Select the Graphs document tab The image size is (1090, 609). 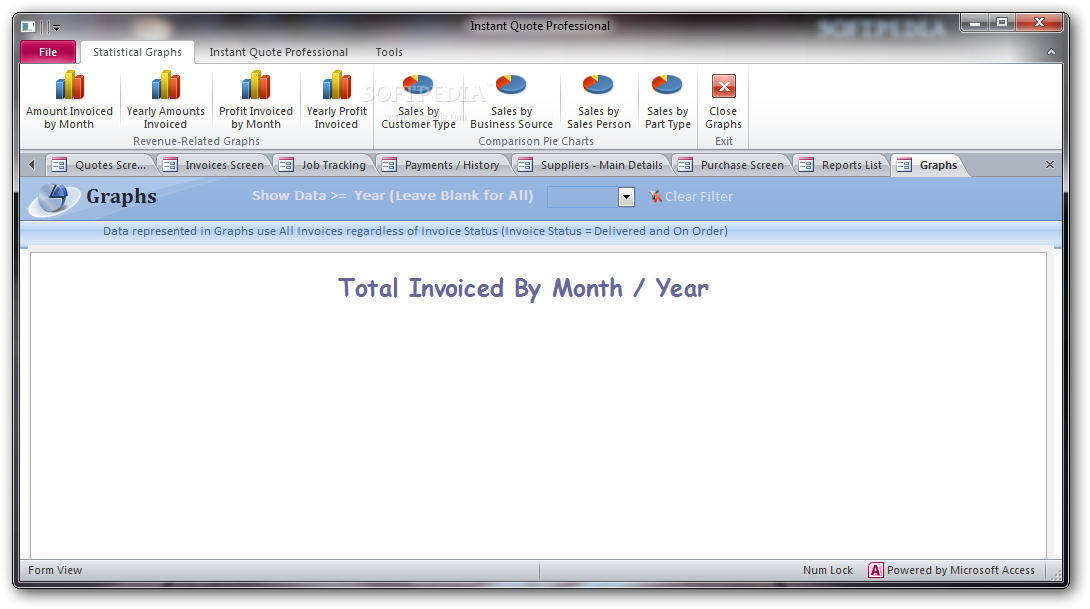(x=928, y=165)
